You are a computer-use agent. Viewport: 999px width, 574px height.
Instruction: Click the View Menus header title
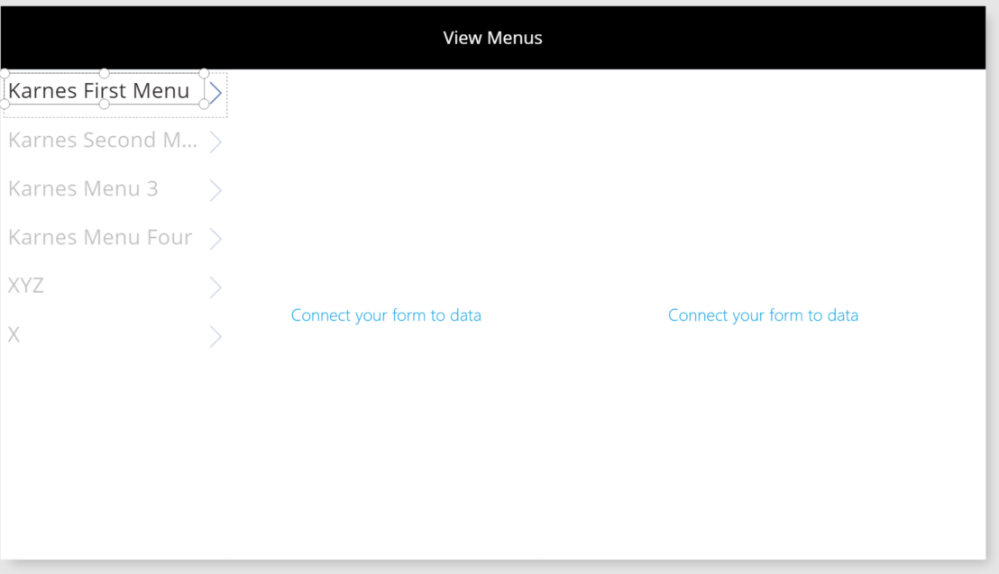pyautogui.click(x=493, y=38)
